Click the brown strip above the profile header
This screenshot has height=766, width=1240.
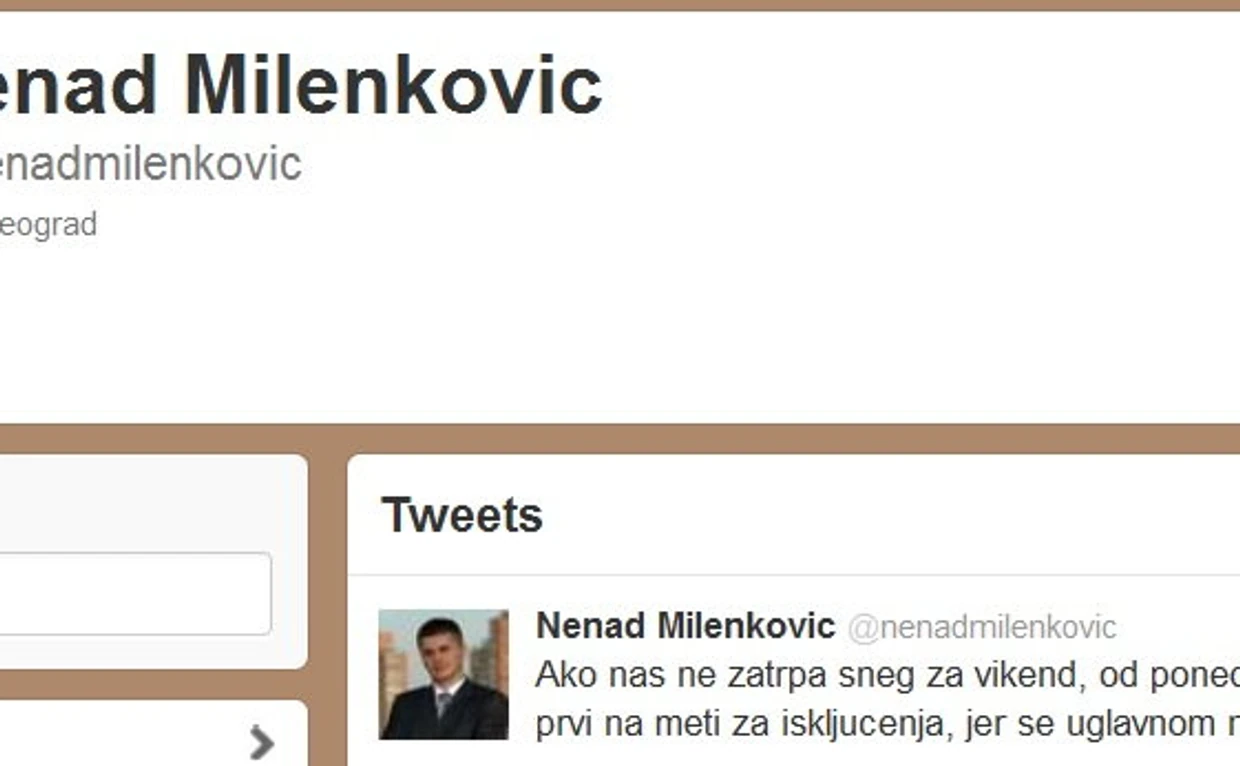point(620,5)
